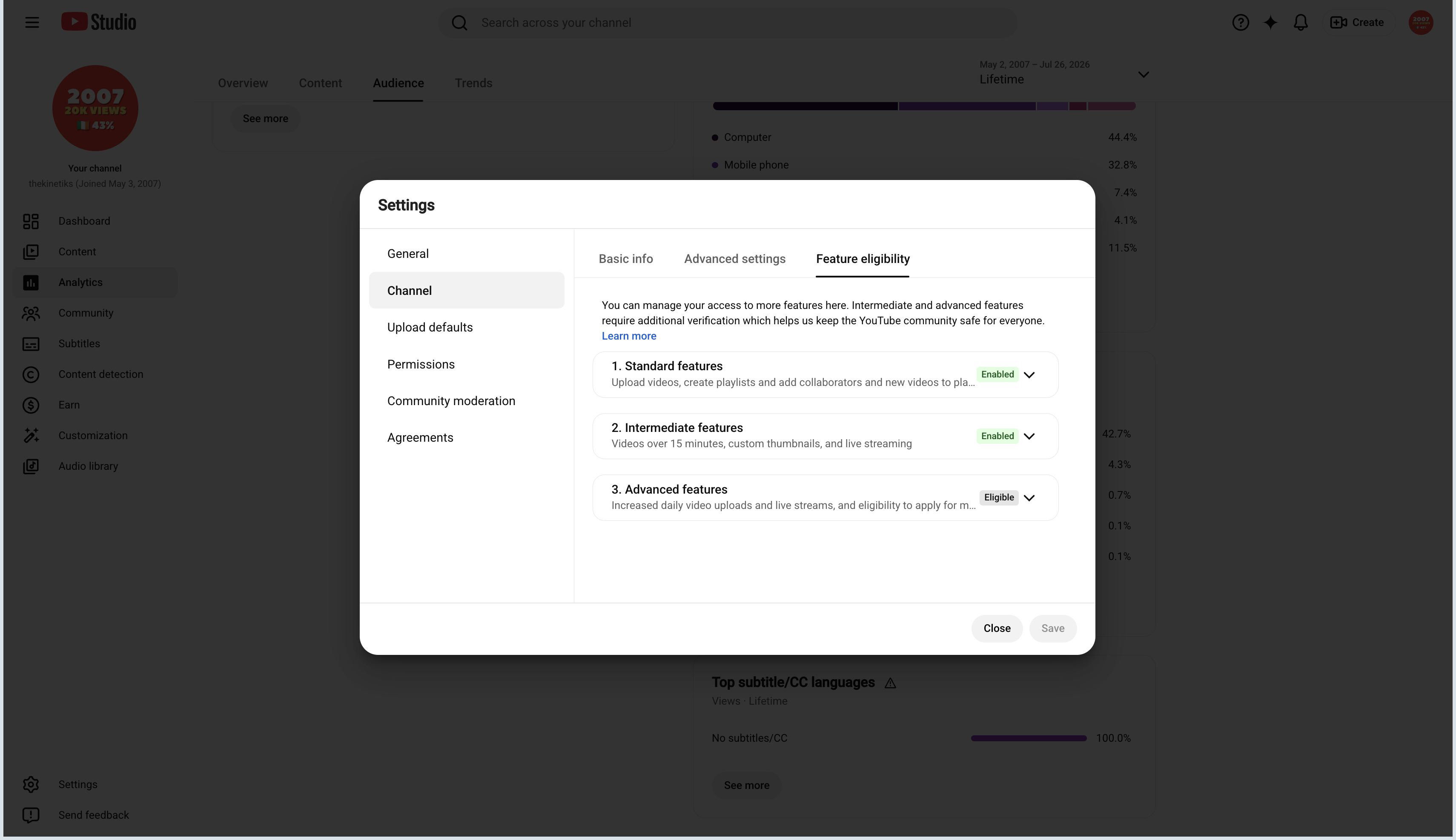Expand the Intermediate features section

pos(1029,436)
